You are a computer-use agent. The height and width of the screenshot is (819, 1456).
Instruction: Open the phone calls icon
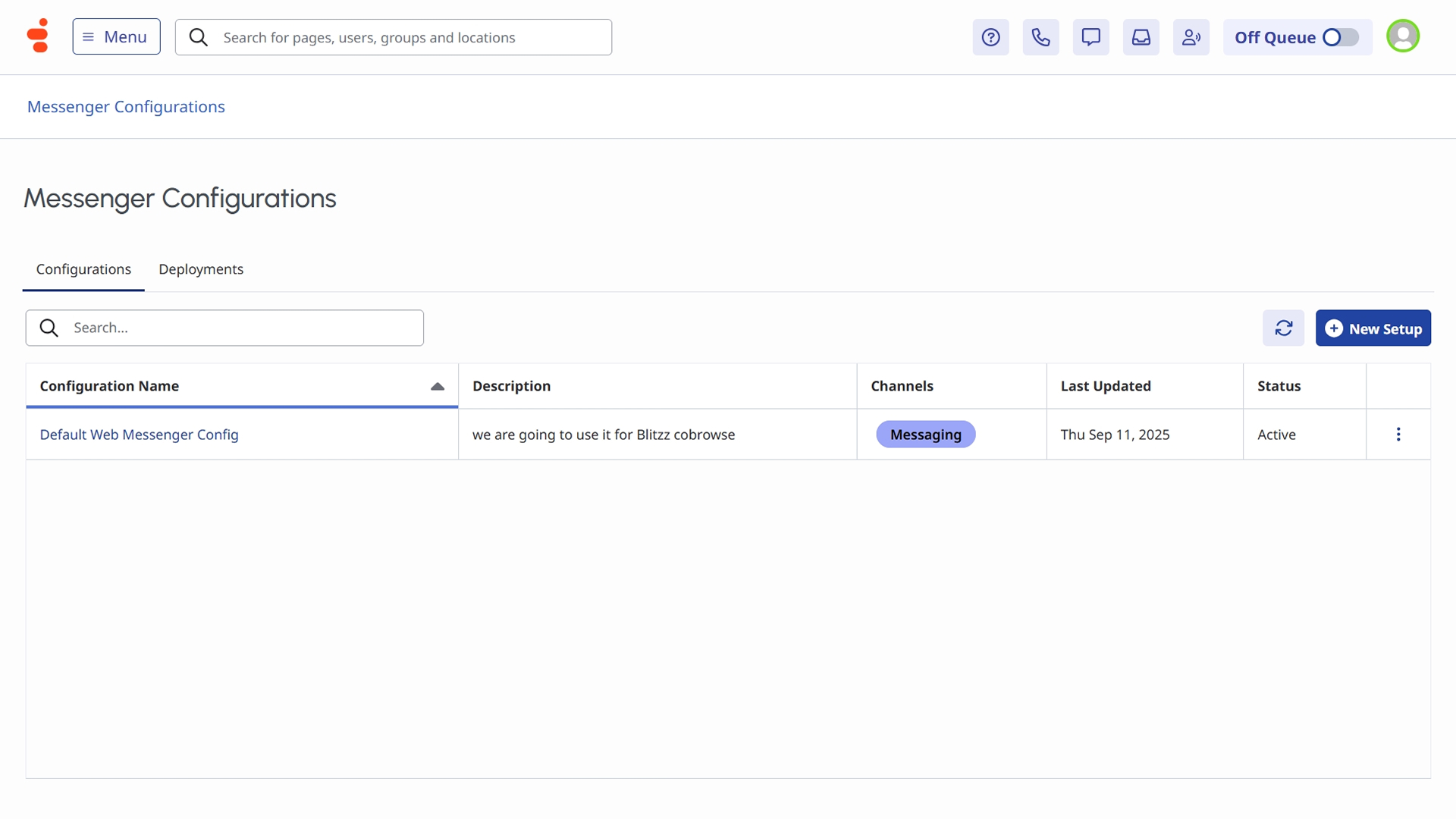tap(1040, 37)
